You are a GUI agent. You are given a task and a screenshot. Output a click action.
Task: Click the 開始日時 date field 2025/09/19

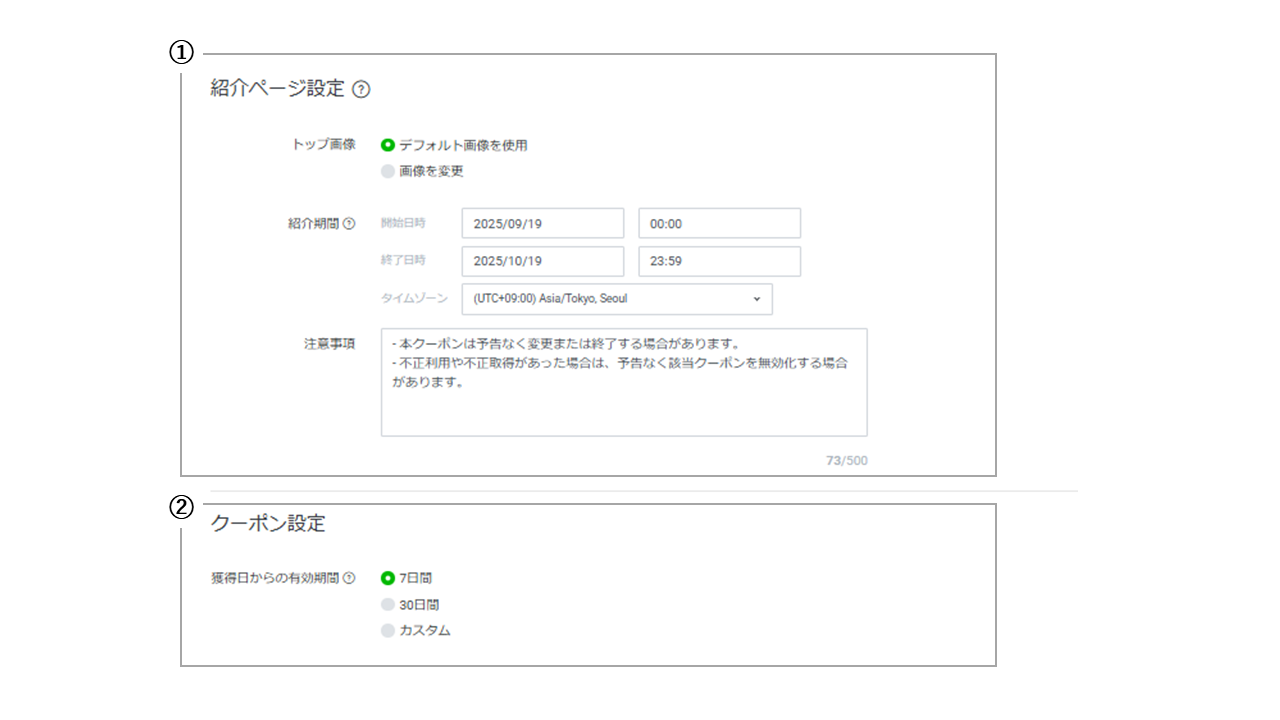coord(542,224)
